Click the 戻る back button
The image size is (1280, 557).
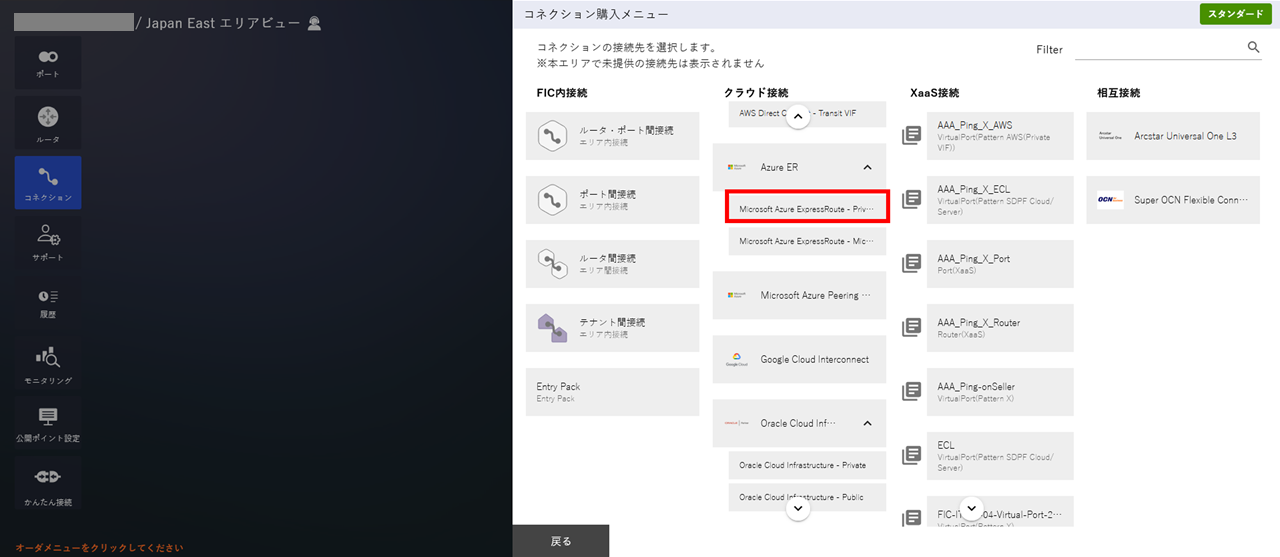[x=561, y=541]
